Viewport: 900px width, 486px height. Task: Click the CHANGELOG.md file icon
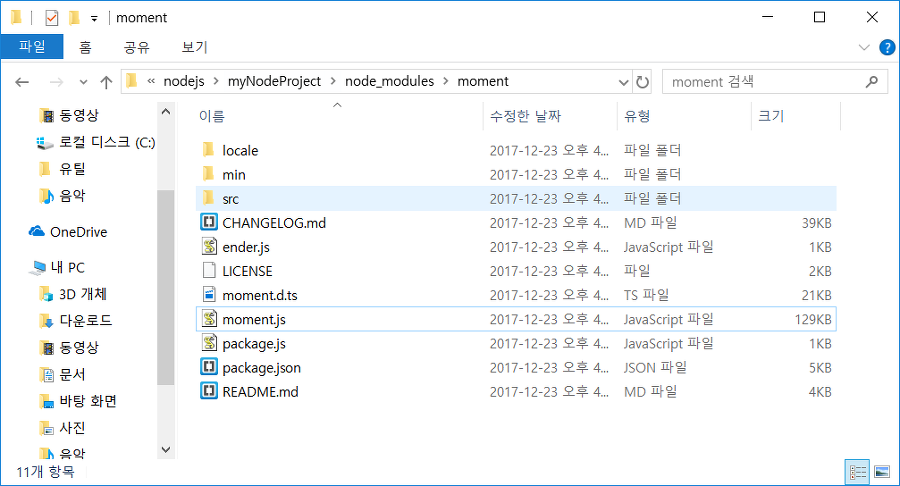point(209,222)
